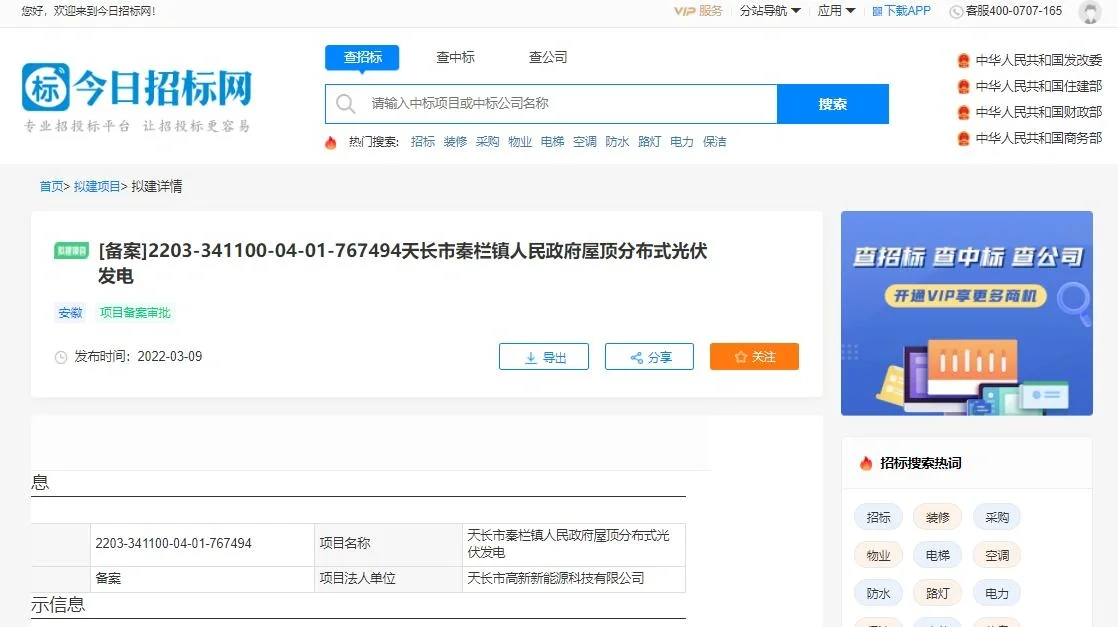Click the download icon next to 下载APP
Screen dimensions: 1118x627
[876, 12]
